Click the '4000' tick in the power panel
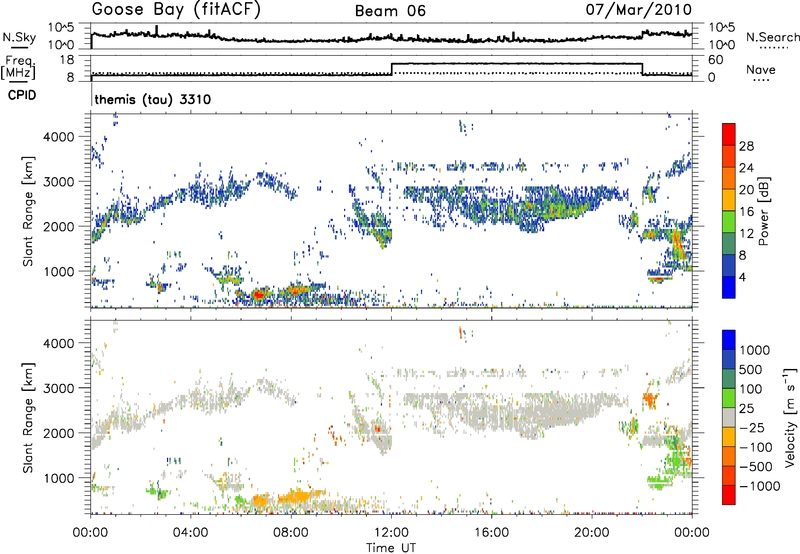The height and width of the screenshot is (554, 800). [58, 137]
